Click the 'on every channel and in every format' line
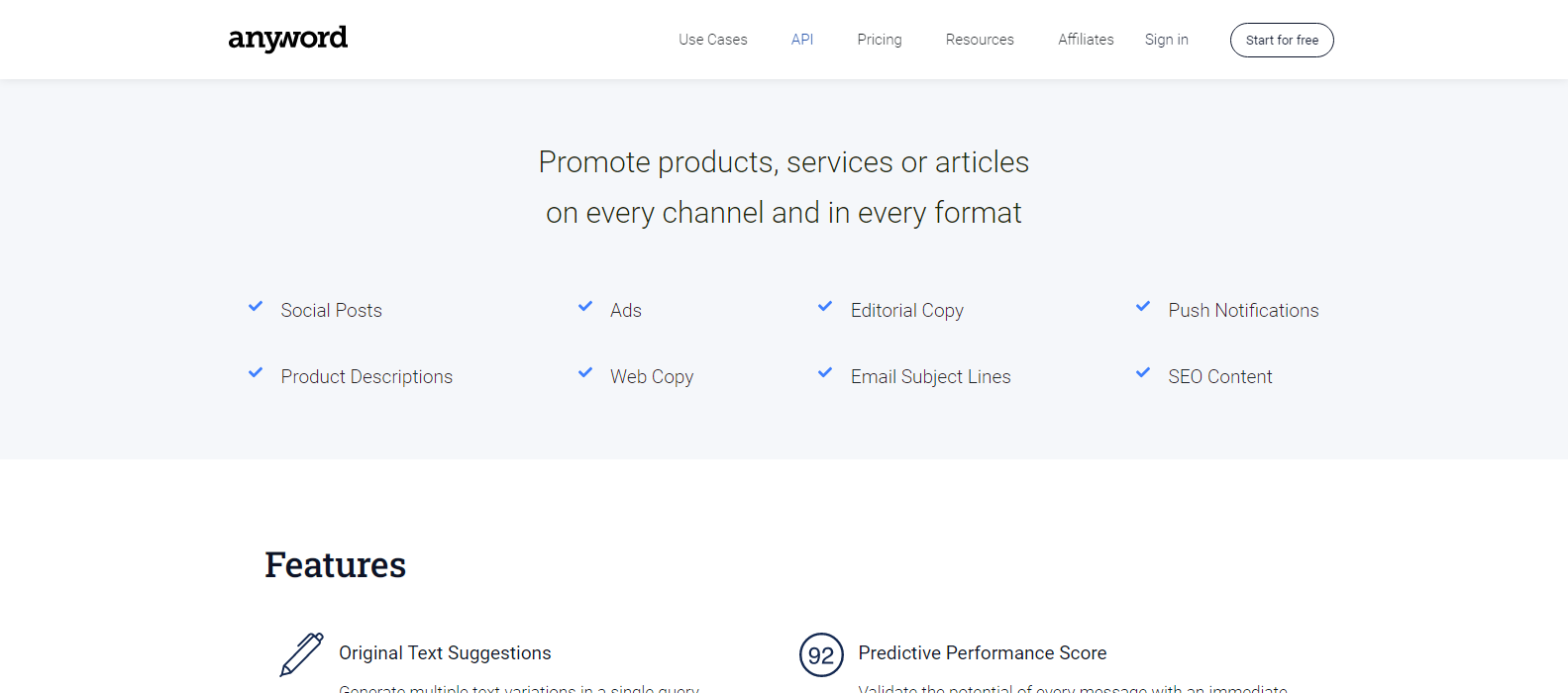 (784, 213)
